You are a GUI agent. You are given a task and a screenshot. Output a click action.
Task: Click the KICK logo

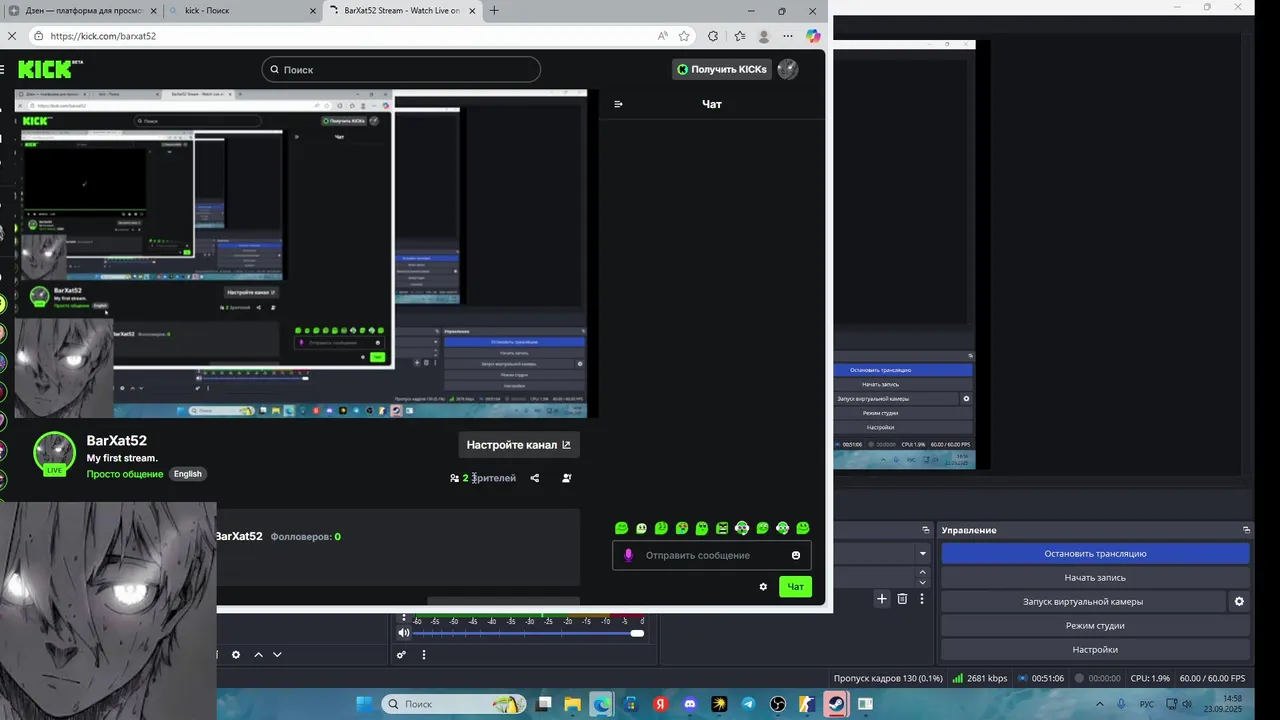click(46, 69)
